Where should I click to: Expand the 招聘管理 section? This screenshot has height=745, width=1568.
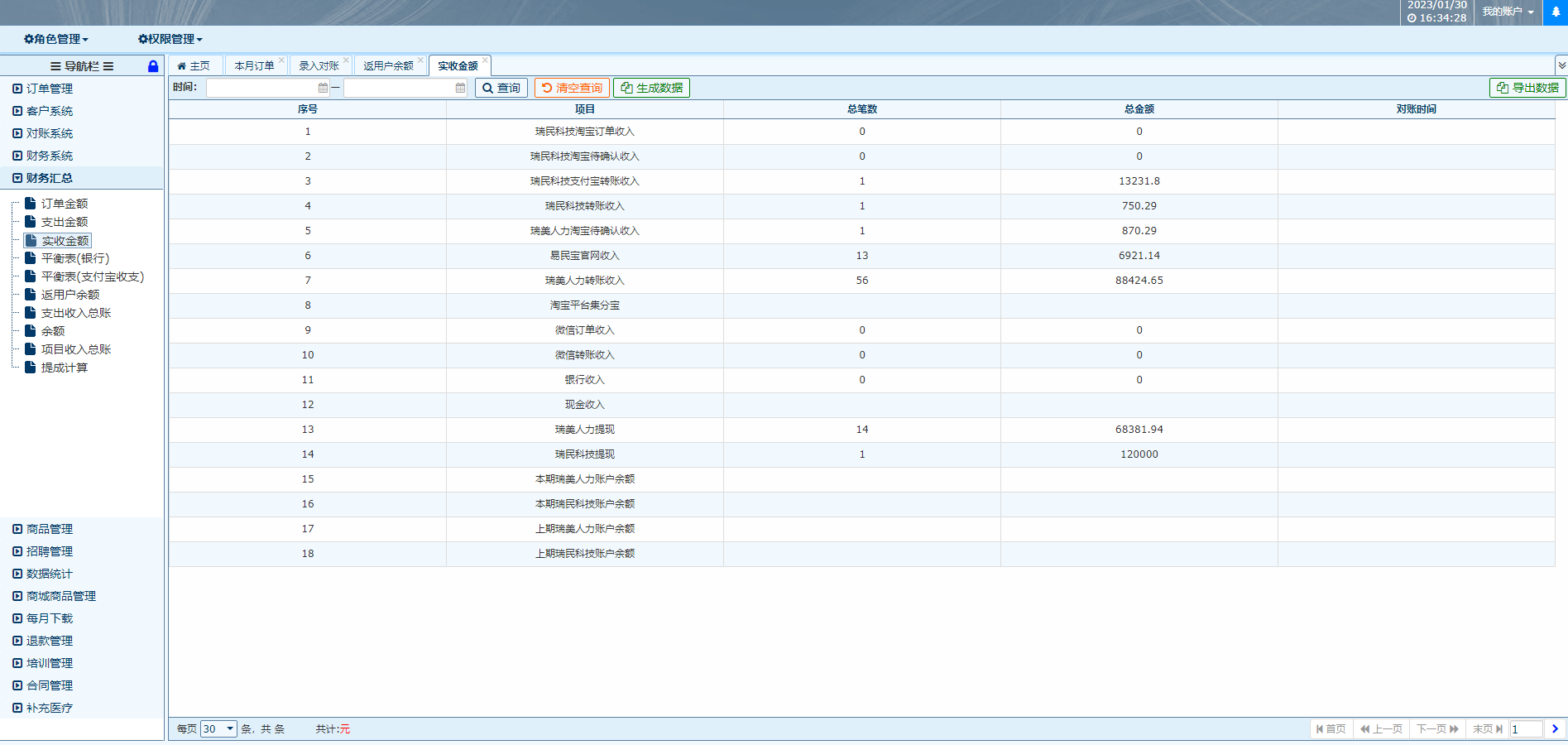point(82,551)
